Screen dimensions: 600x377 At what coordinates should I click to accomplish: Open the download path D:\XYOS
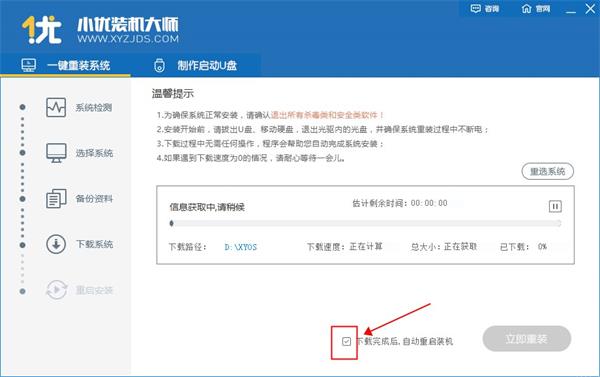point(241,247)
